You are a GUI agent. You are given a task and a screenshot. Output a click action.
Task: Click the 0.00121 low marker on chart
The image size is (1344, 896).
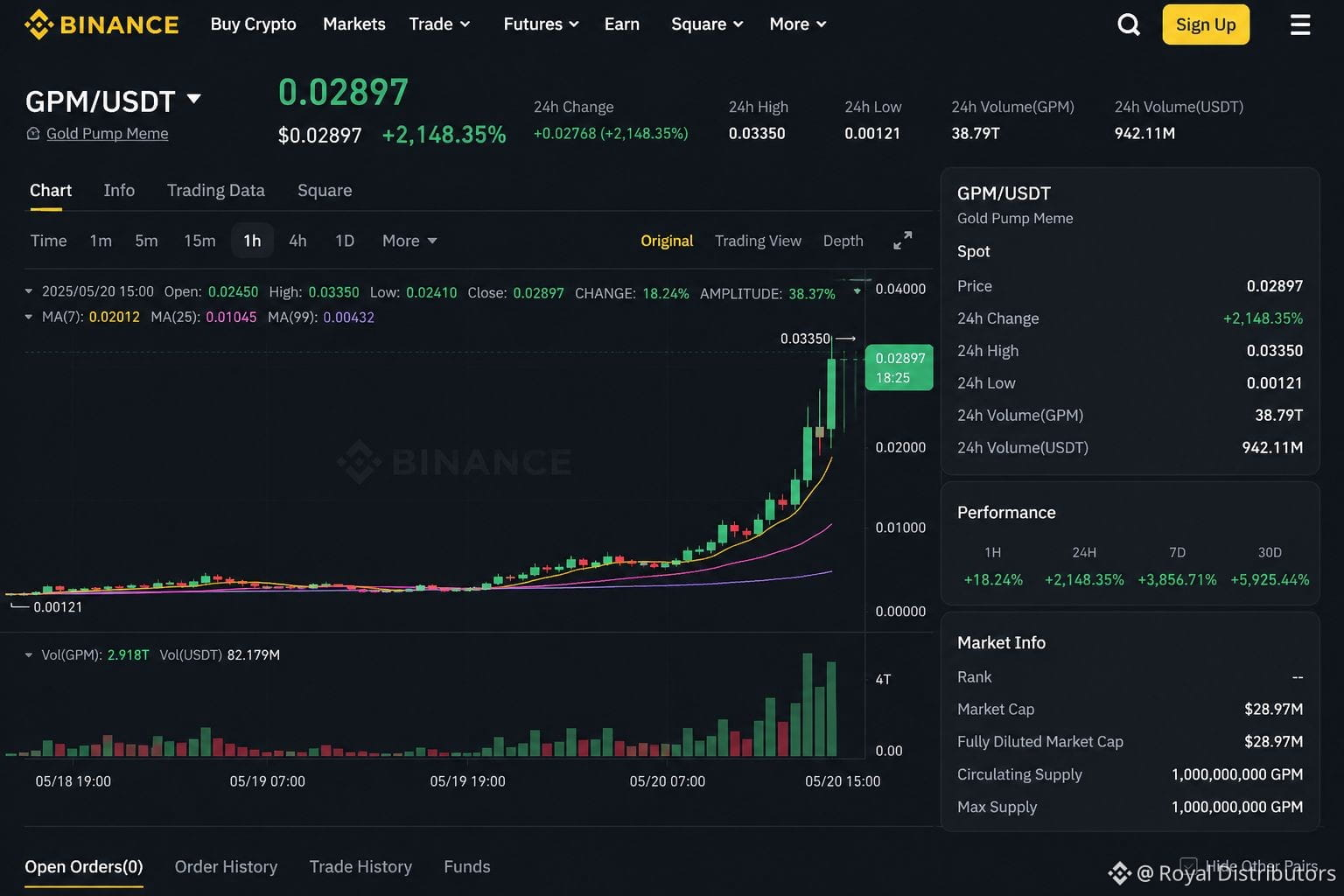click(x=58, y=607)
